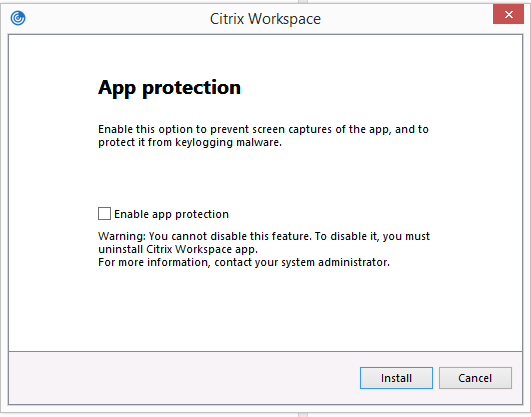
Task: Click the title bar between logo and title
Action: (x=117, y=19)
